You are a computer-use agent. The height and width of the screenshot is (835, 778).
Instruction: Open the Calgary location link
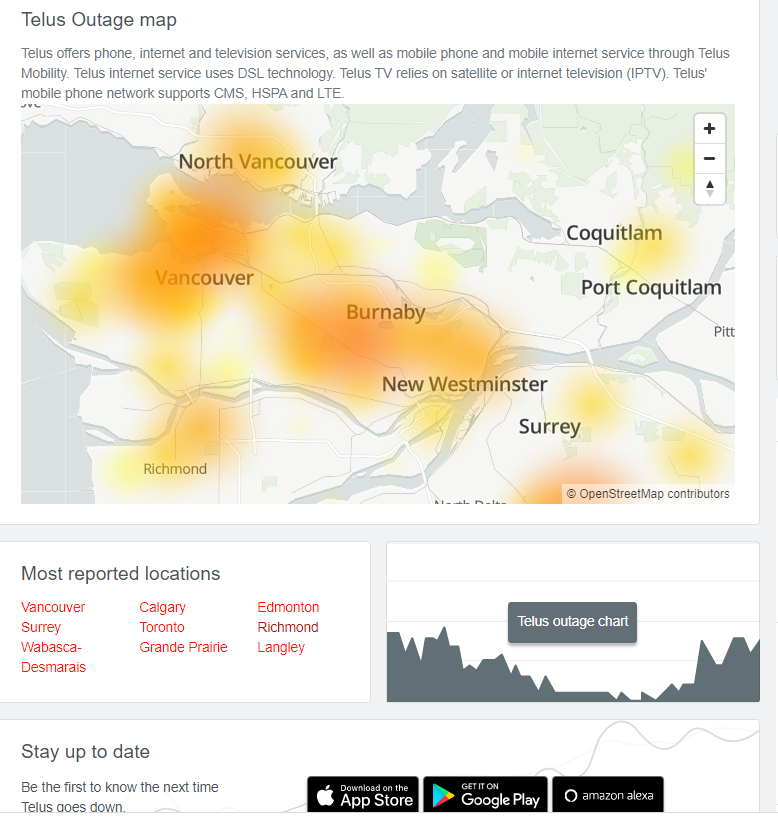(162, 607)
